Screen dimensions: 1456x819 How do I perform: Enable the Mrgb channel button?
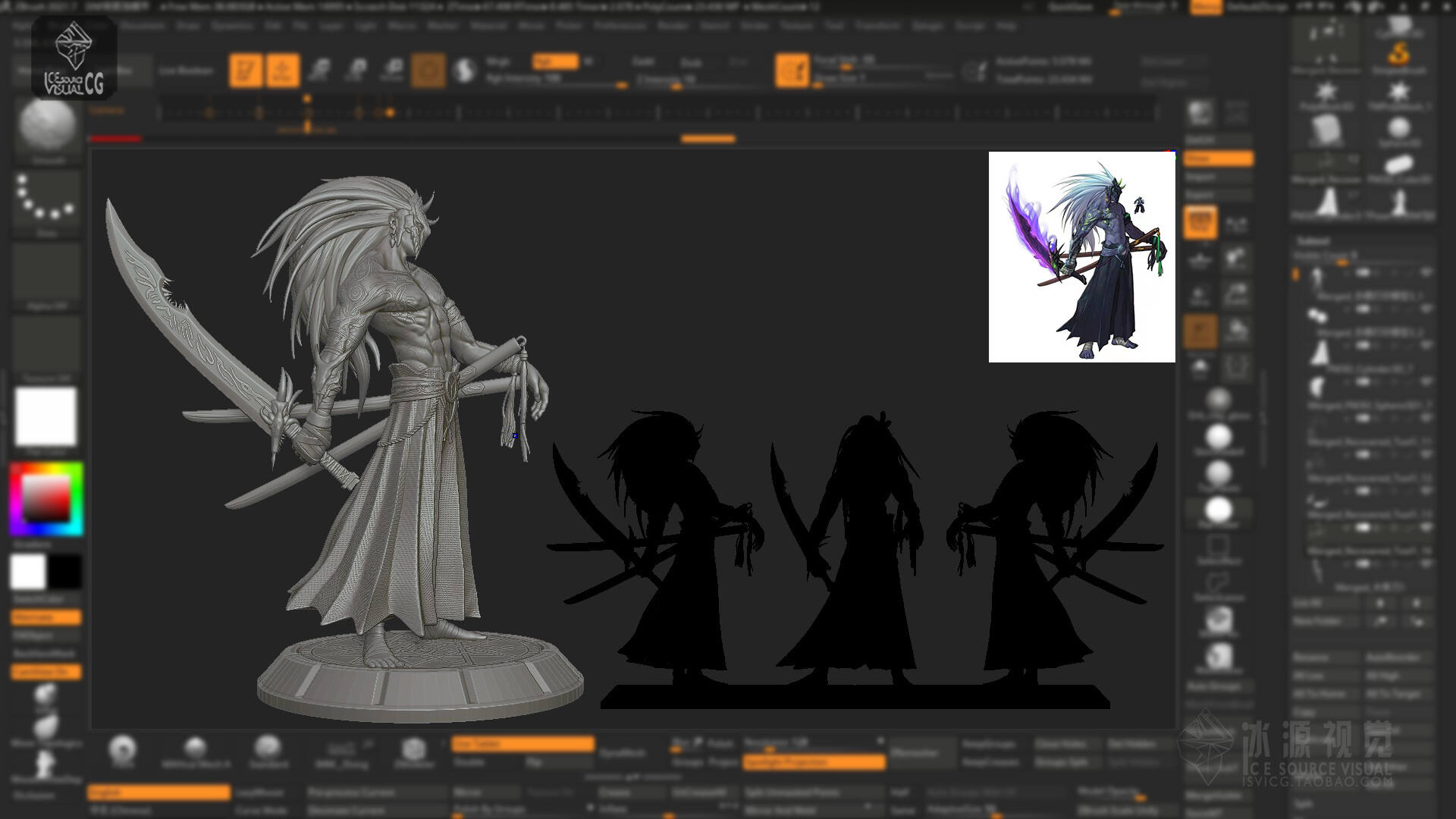(x=497, y=61)
